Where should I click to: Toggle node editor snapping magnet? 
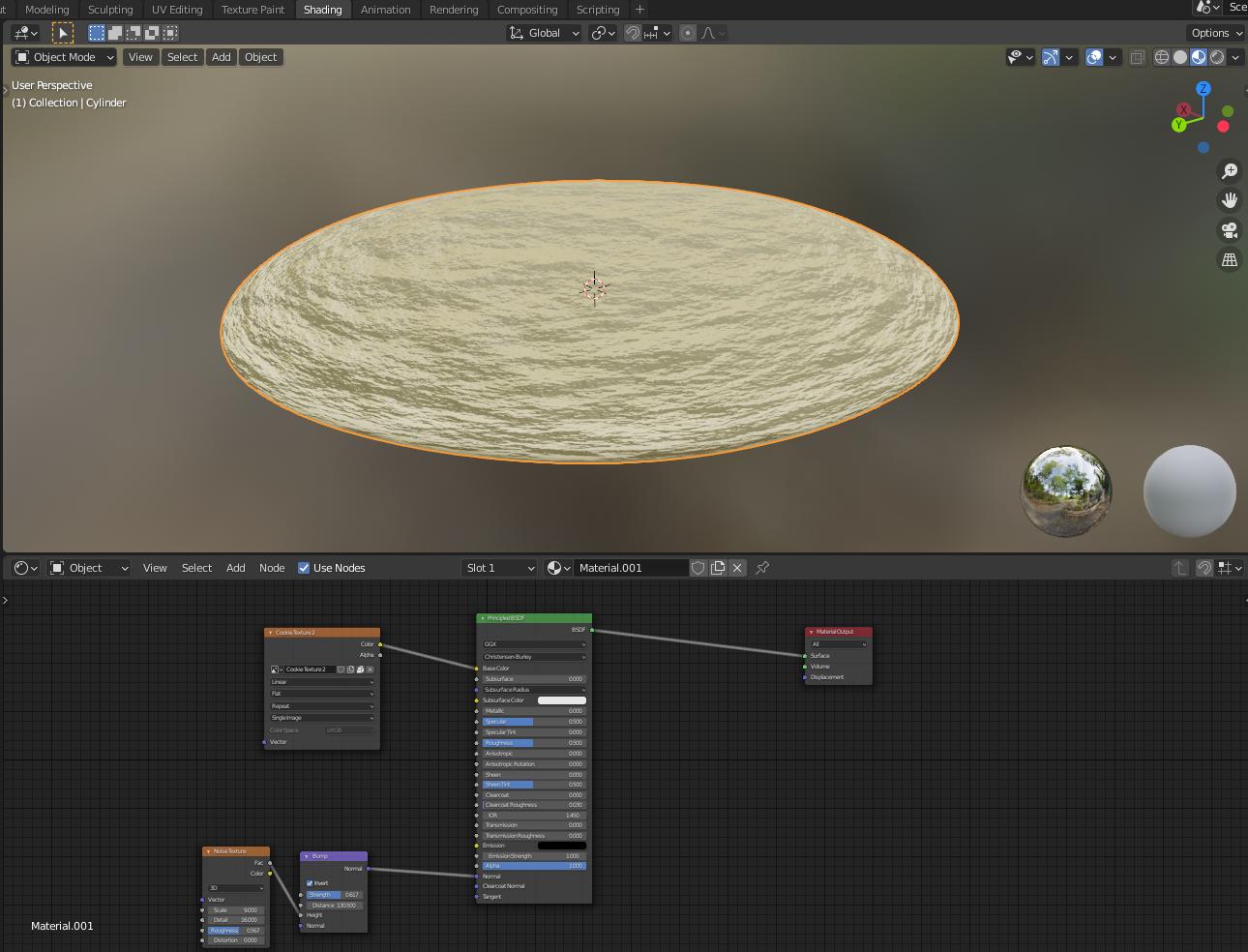[x=1204, y=568]
